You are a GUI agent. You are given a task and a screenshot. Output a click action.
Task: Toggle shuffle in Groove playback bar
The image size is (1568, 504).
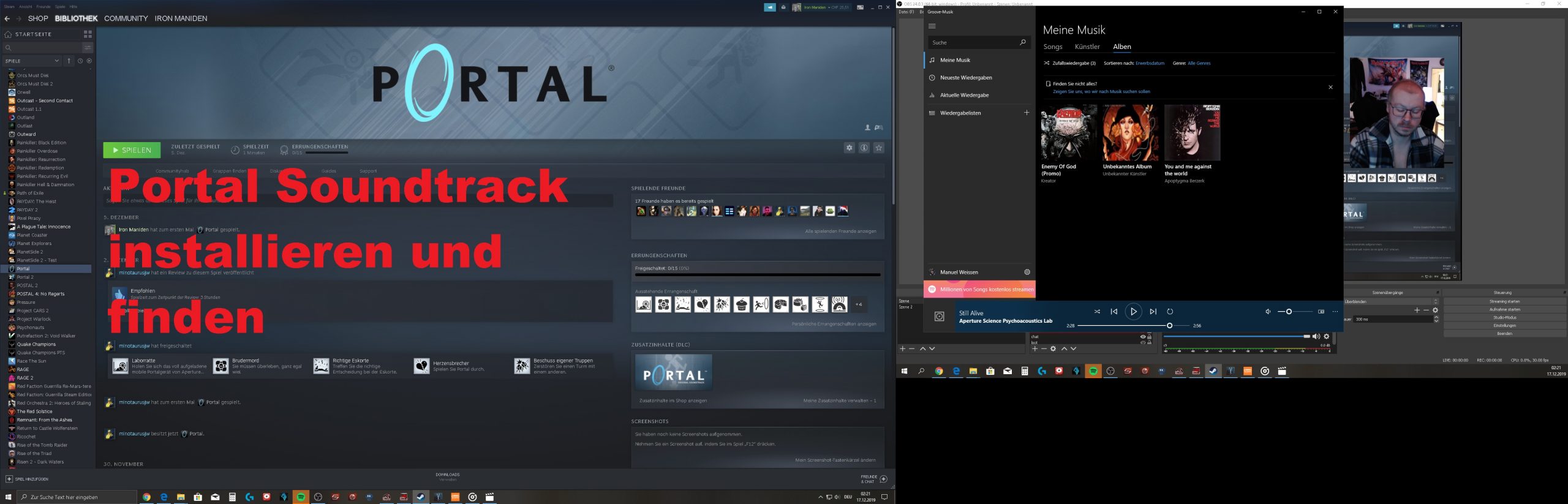[x=1097, y=312]
